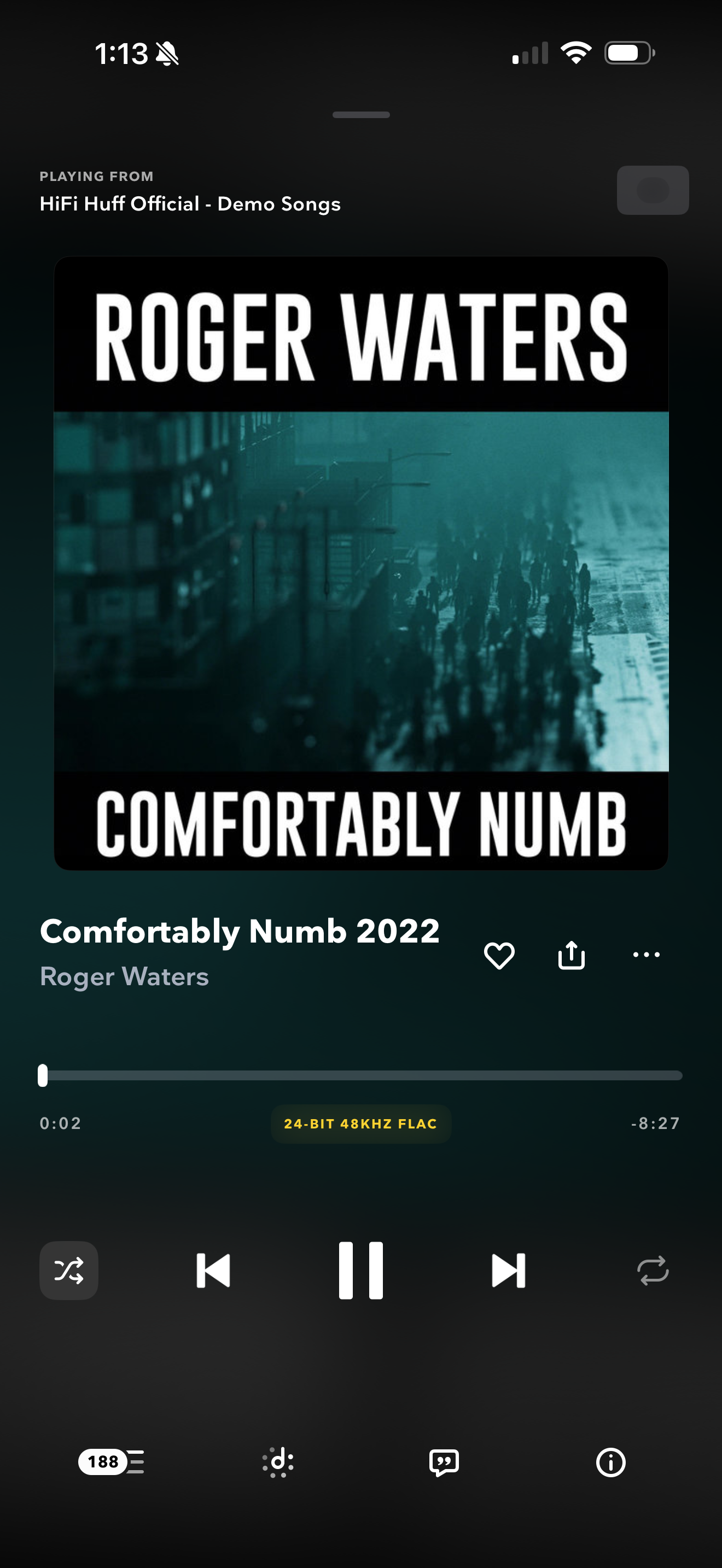Click the playback progress bar
Image resolution: width=722 pixels, height=1568 pixels.
(x=361, y=1075)
